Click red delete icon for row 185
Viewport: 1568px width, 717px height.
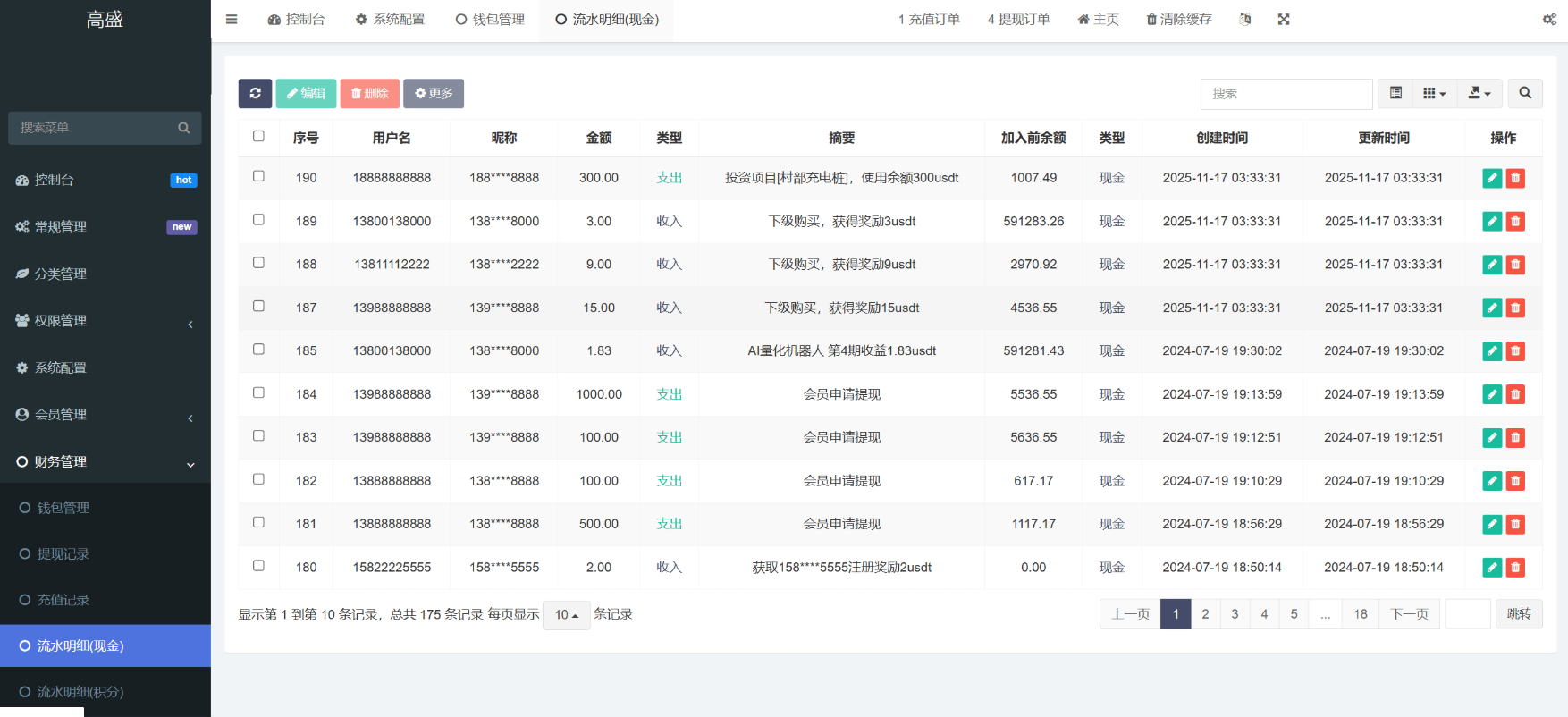tap(1515, 351)
